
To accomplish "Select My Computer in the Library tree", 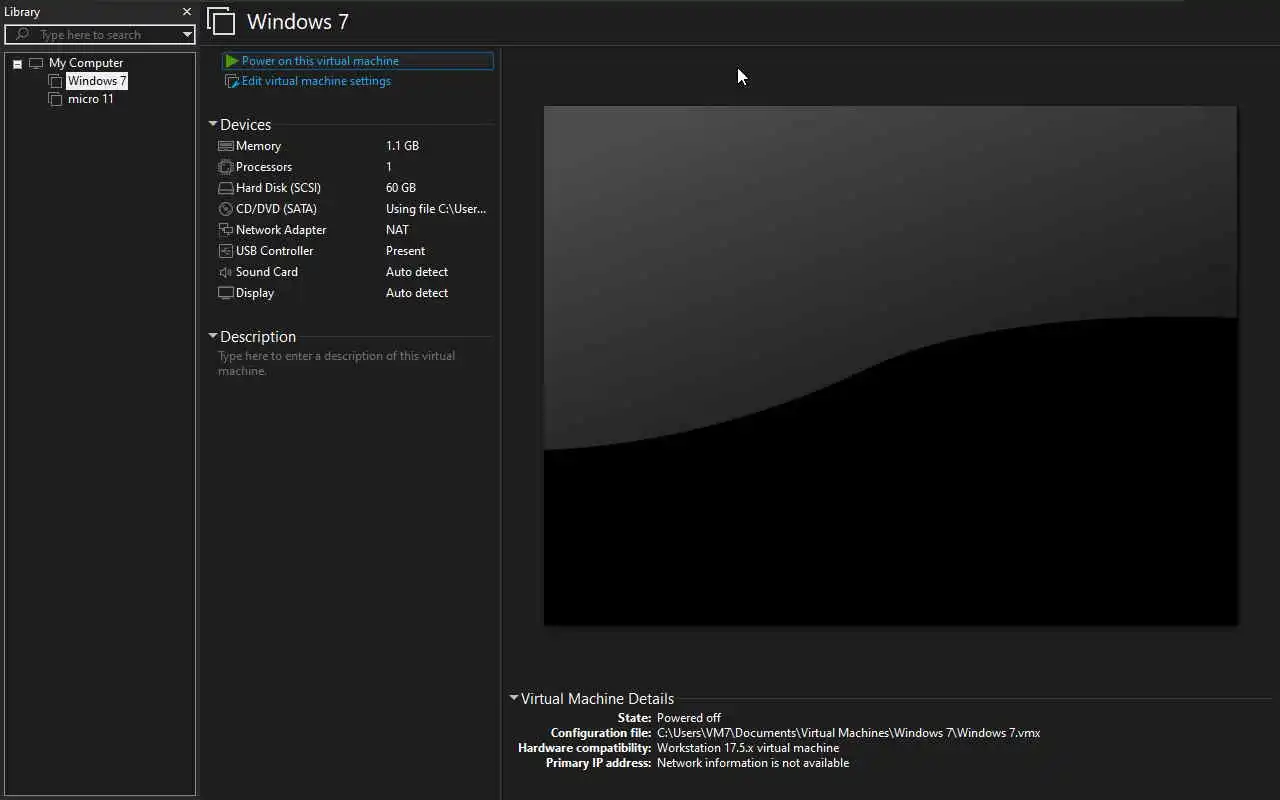I will click(x=86, y=63).
